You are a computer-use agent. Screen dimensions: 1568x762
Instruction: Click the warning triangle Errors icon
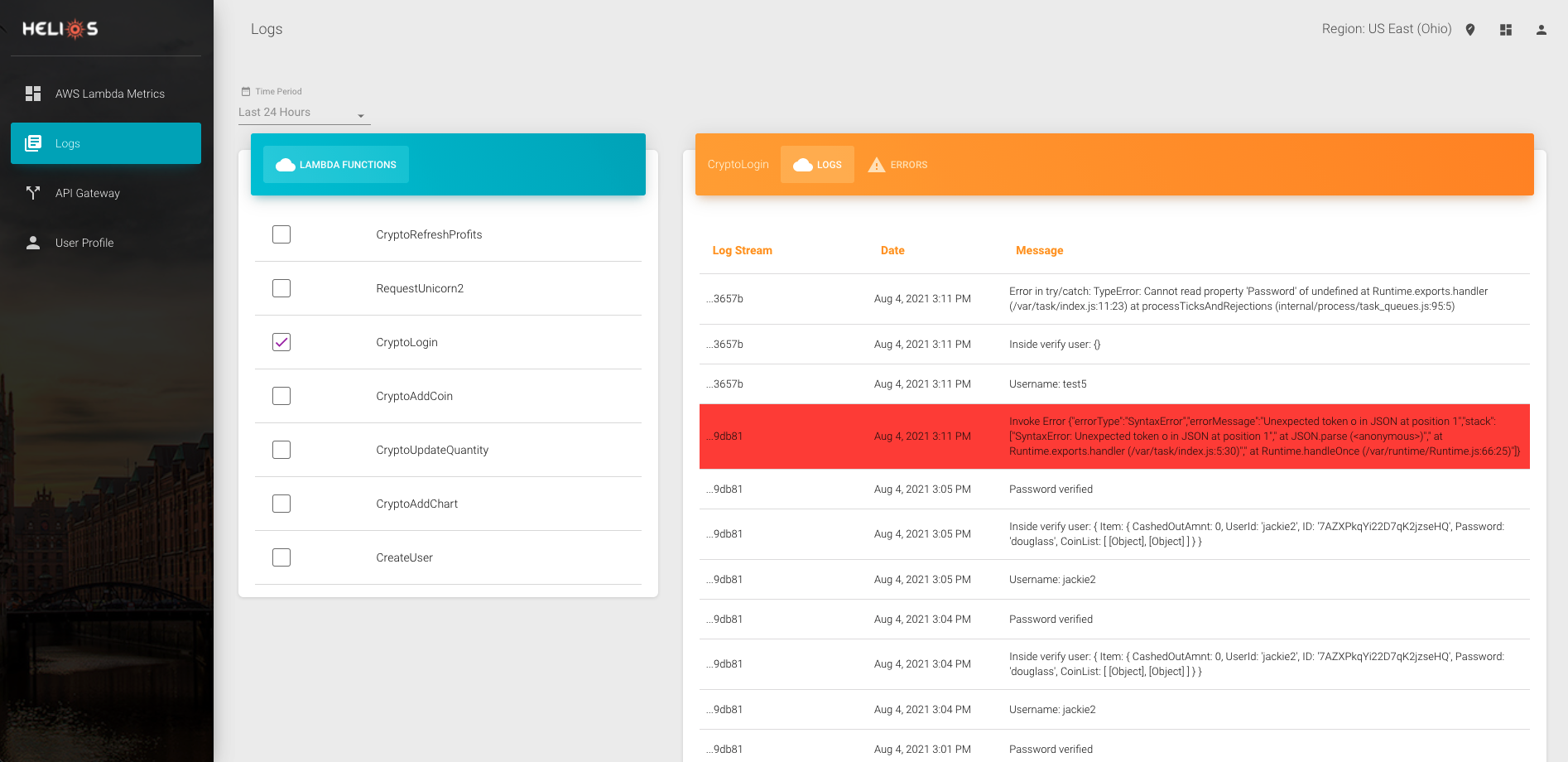click(x=877, y=165)
